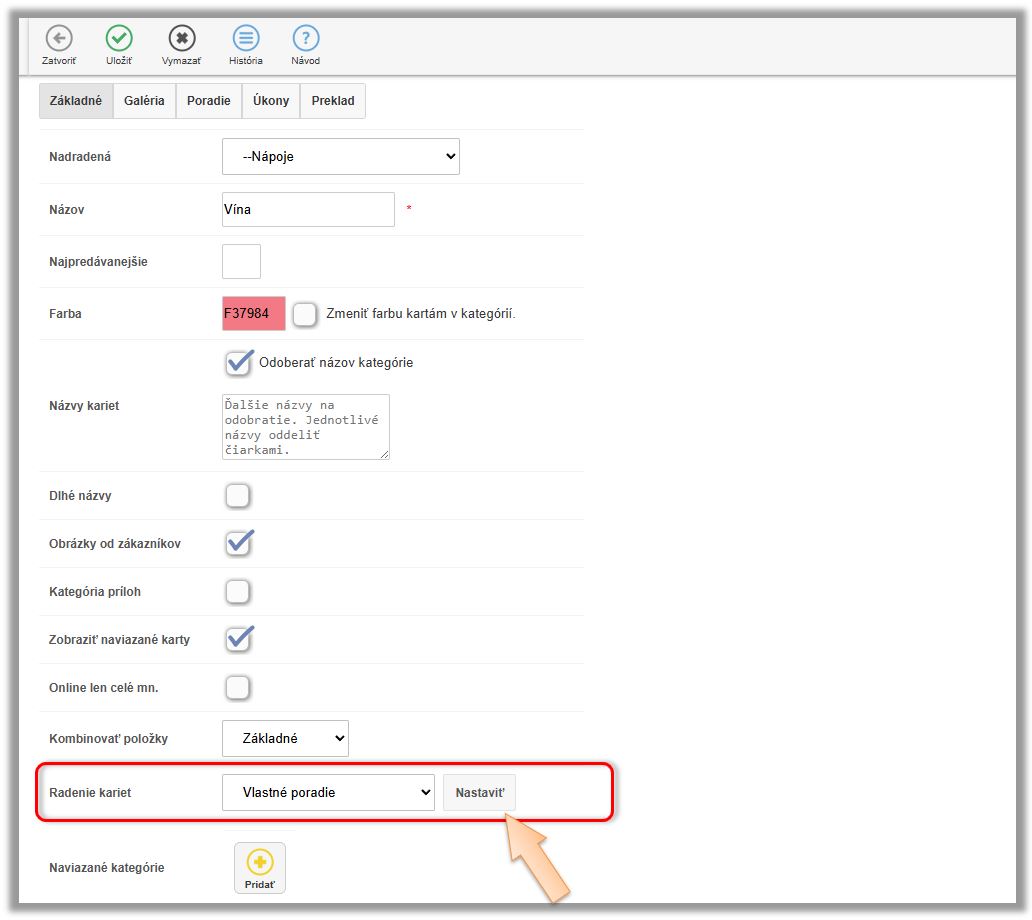Screen dimensions: 1032x920
Task: Click the Zatvoriť back arrow icon
Action: click(59, 39)
